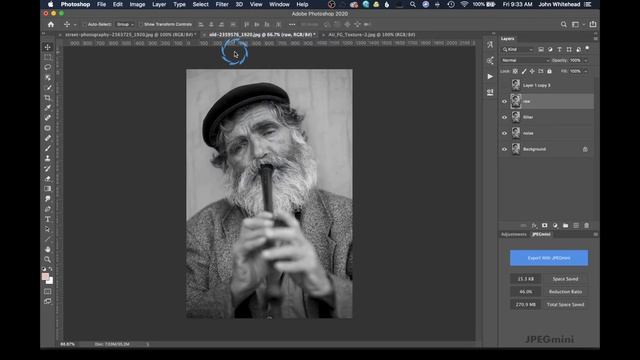The image size is (640, 360).
Task: Select the Clone Stamp tool
Action: (x=48, y=158)
